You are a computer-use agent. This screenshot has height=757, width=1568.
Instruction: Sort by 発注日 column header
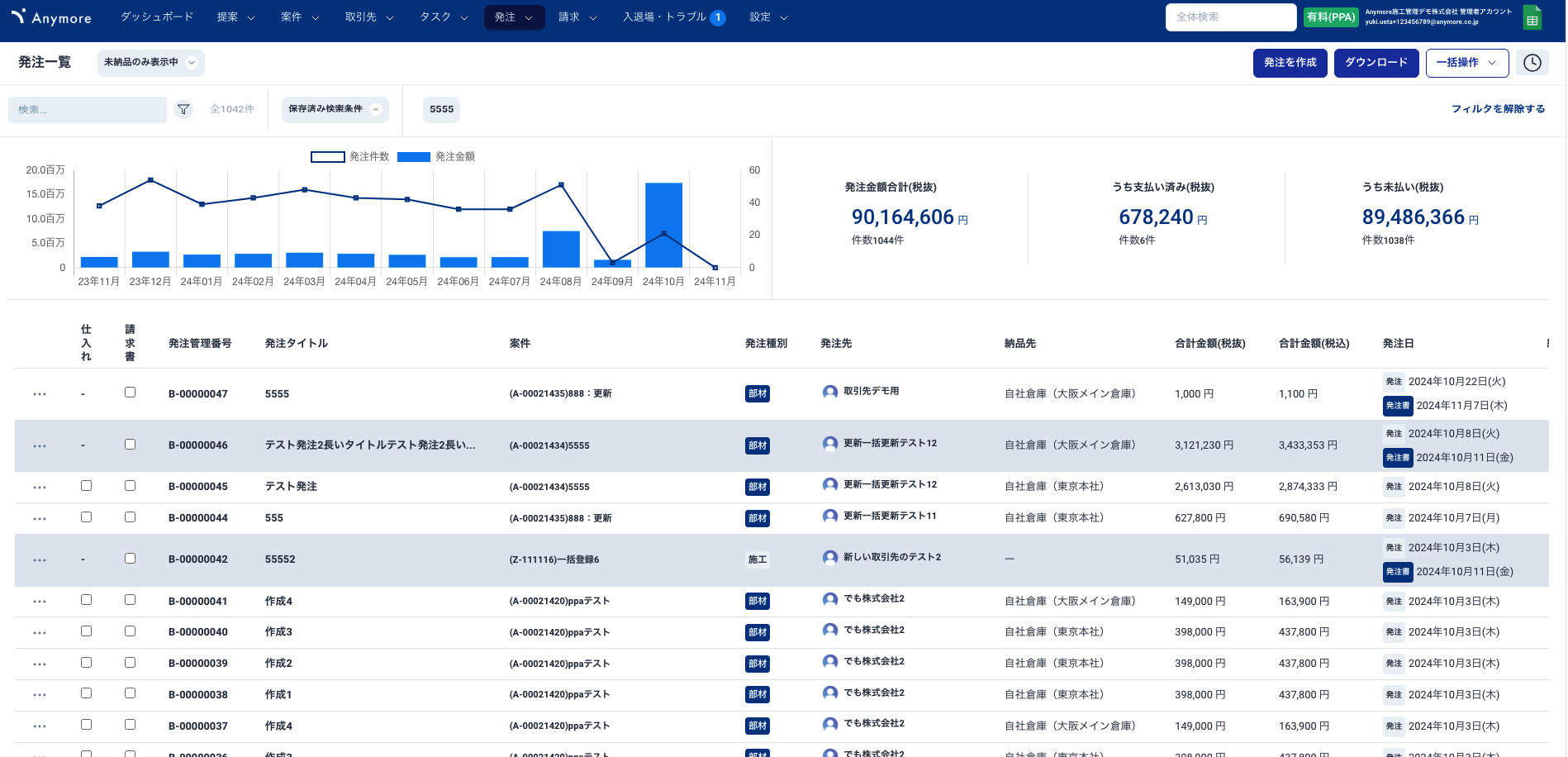[x=1399, y=344]
